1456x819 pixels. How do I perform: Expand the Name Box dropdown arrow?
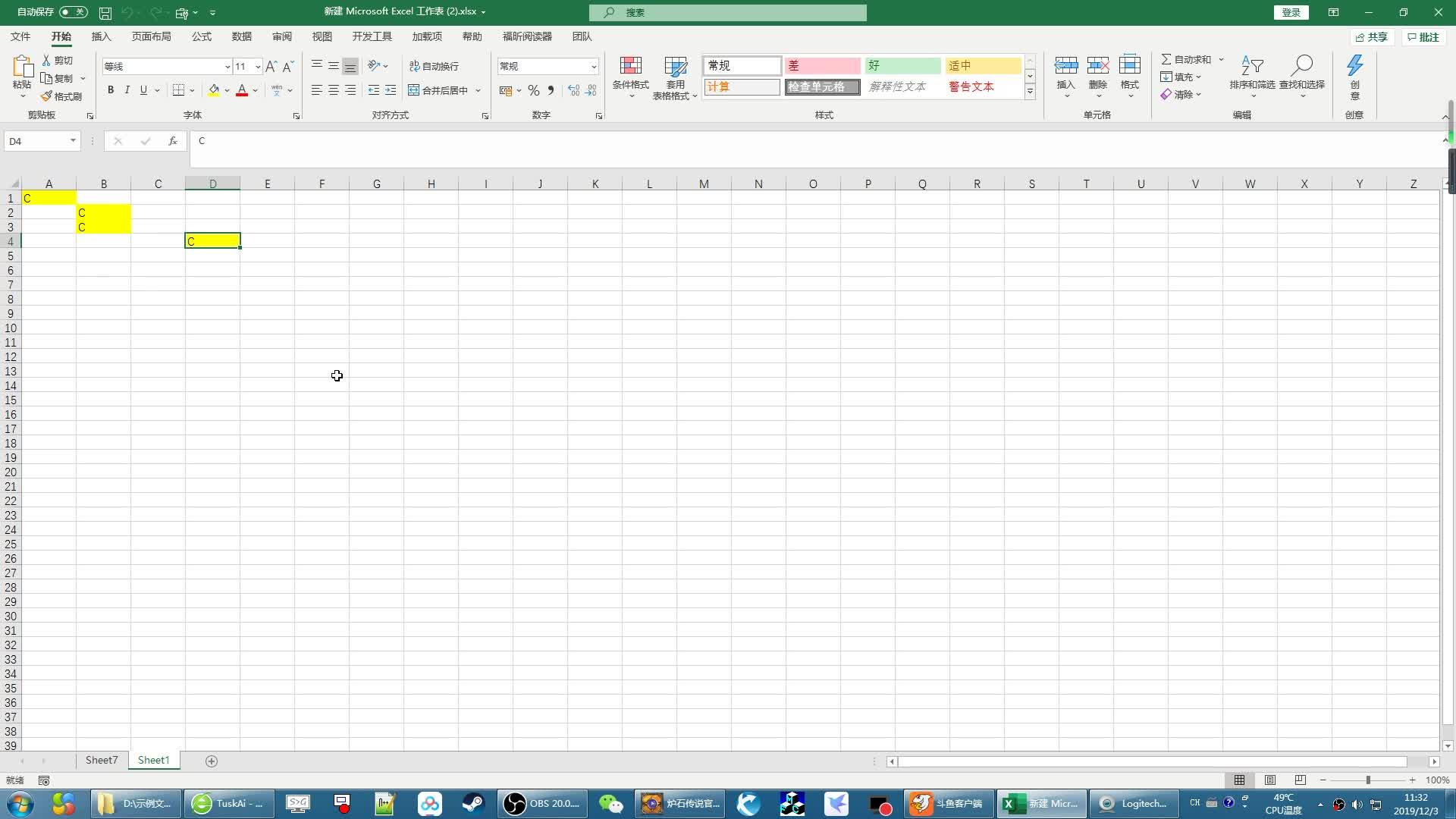click(73, 141)
